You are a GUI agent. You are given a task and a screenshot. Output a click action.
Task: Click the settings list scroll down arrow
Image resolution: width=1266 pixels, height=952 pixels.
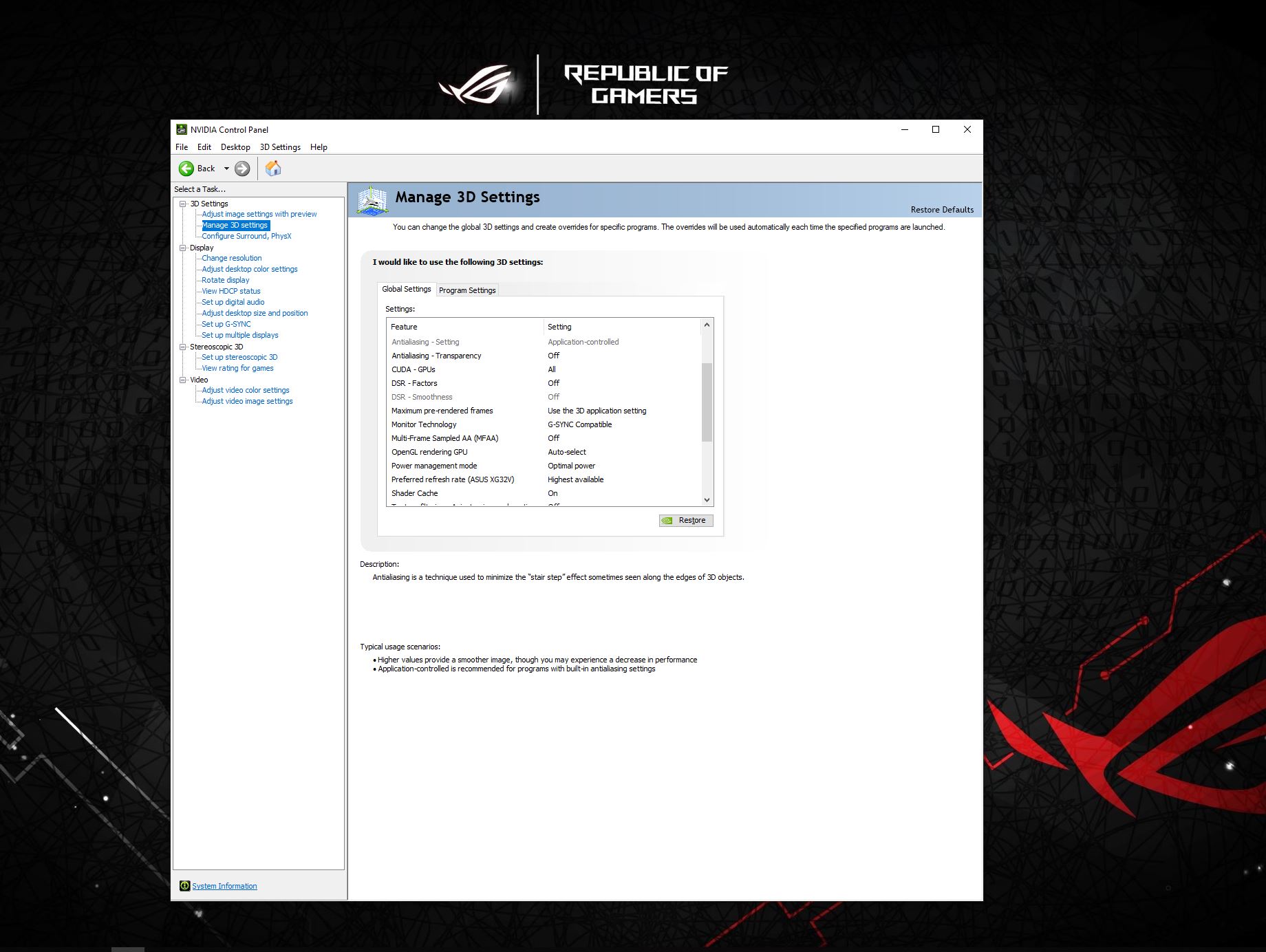pyautogui.click(x=707, y=500)
